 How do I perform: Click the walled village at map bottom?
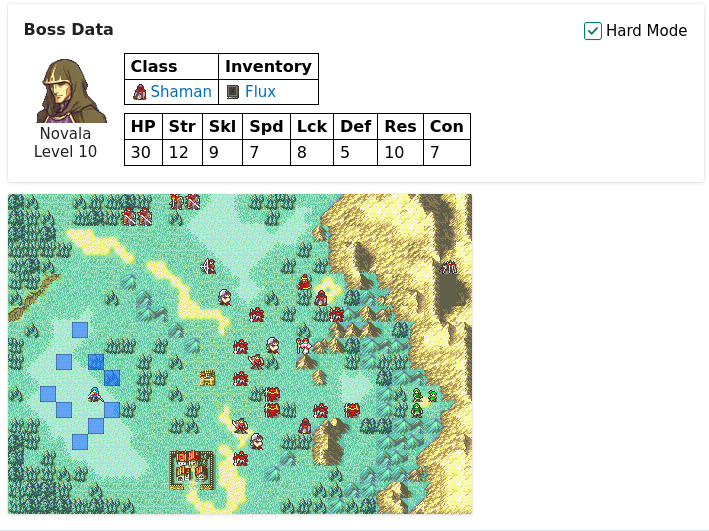[x=191, y=470]
